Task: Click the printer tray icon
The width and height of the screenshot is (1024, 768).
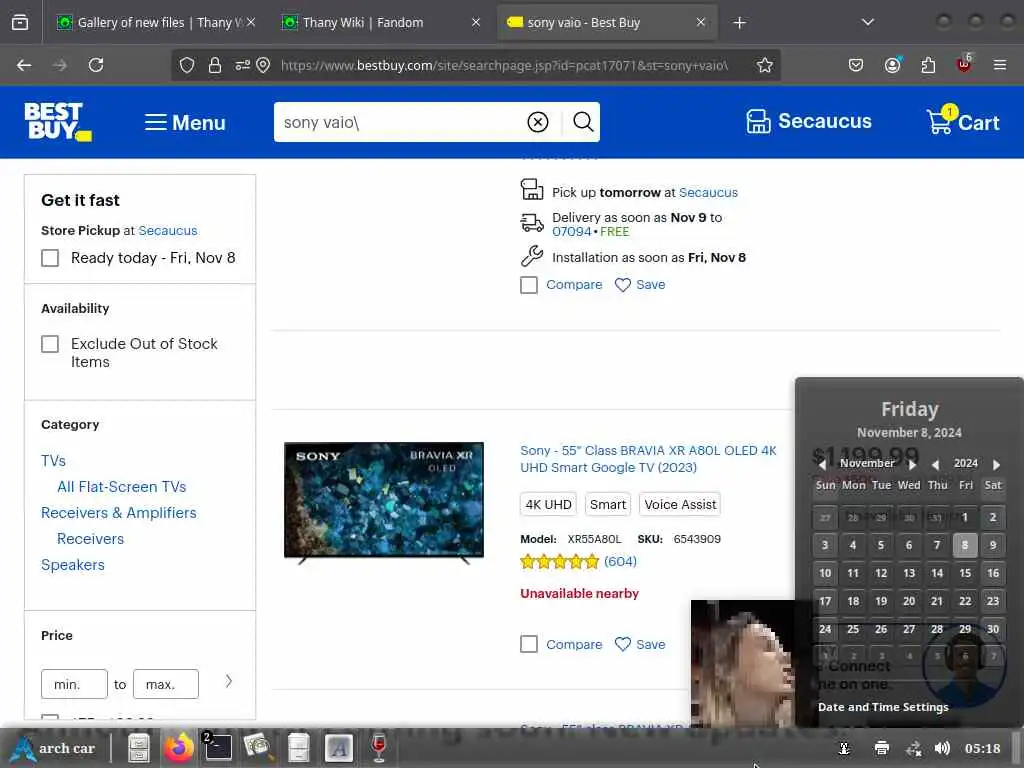Action: coord(882,748)
